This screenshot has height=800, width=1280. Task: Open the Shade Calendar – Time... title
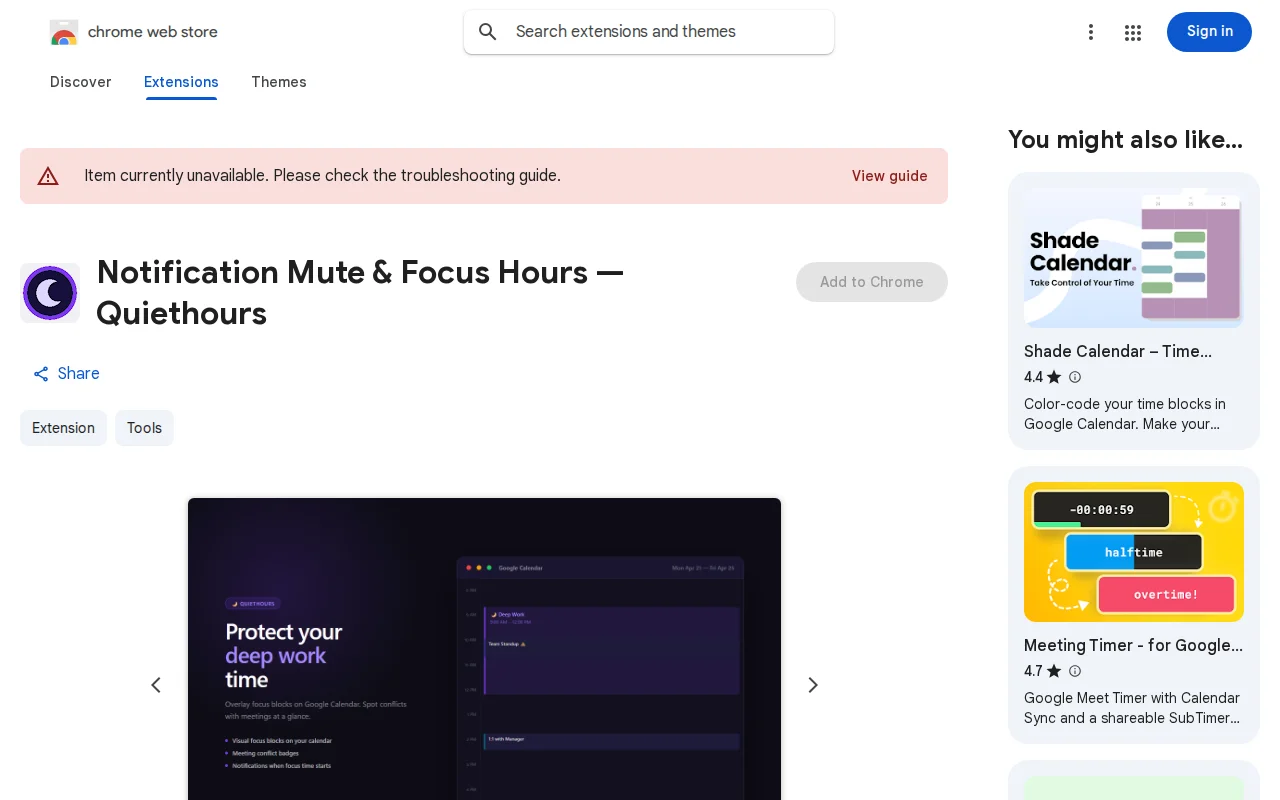point(1118,351)
